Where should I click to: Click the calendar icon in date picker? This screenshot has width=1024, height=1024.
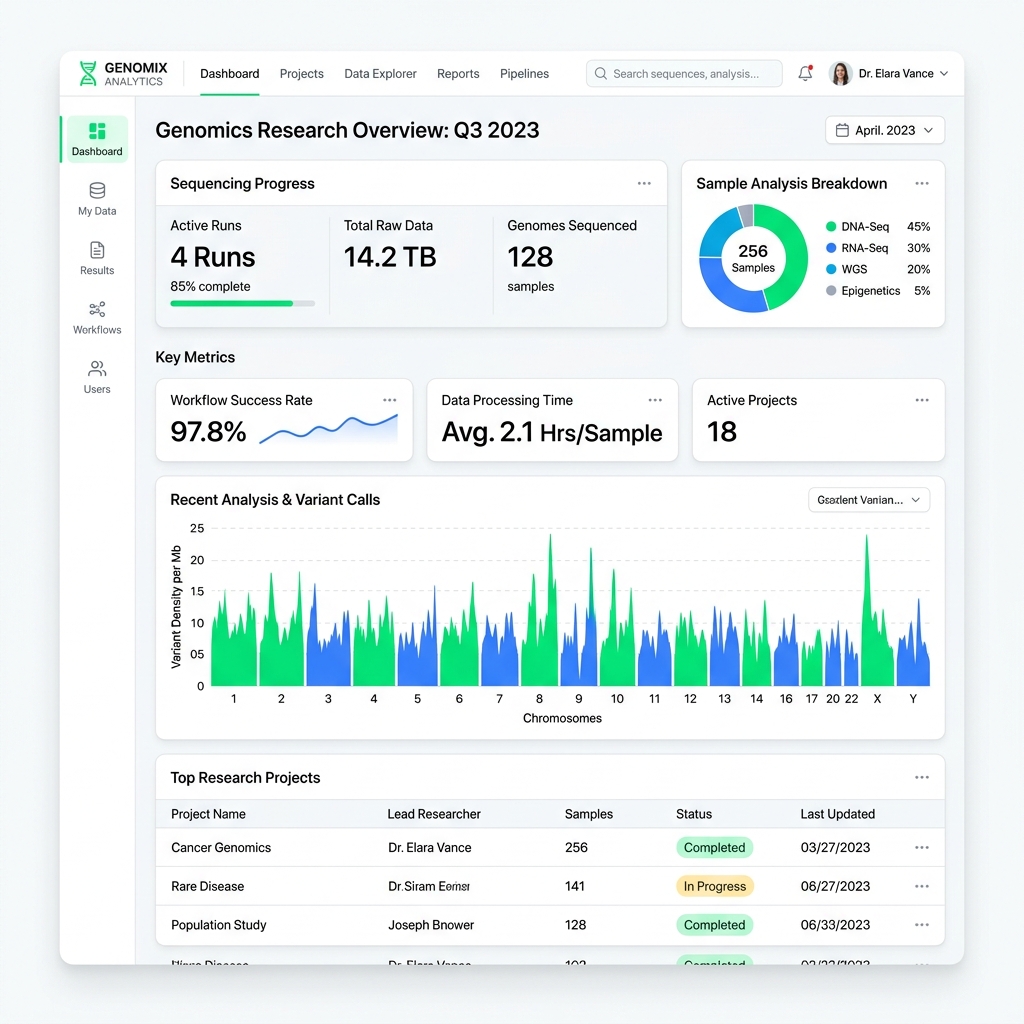(x=842, y=131)
